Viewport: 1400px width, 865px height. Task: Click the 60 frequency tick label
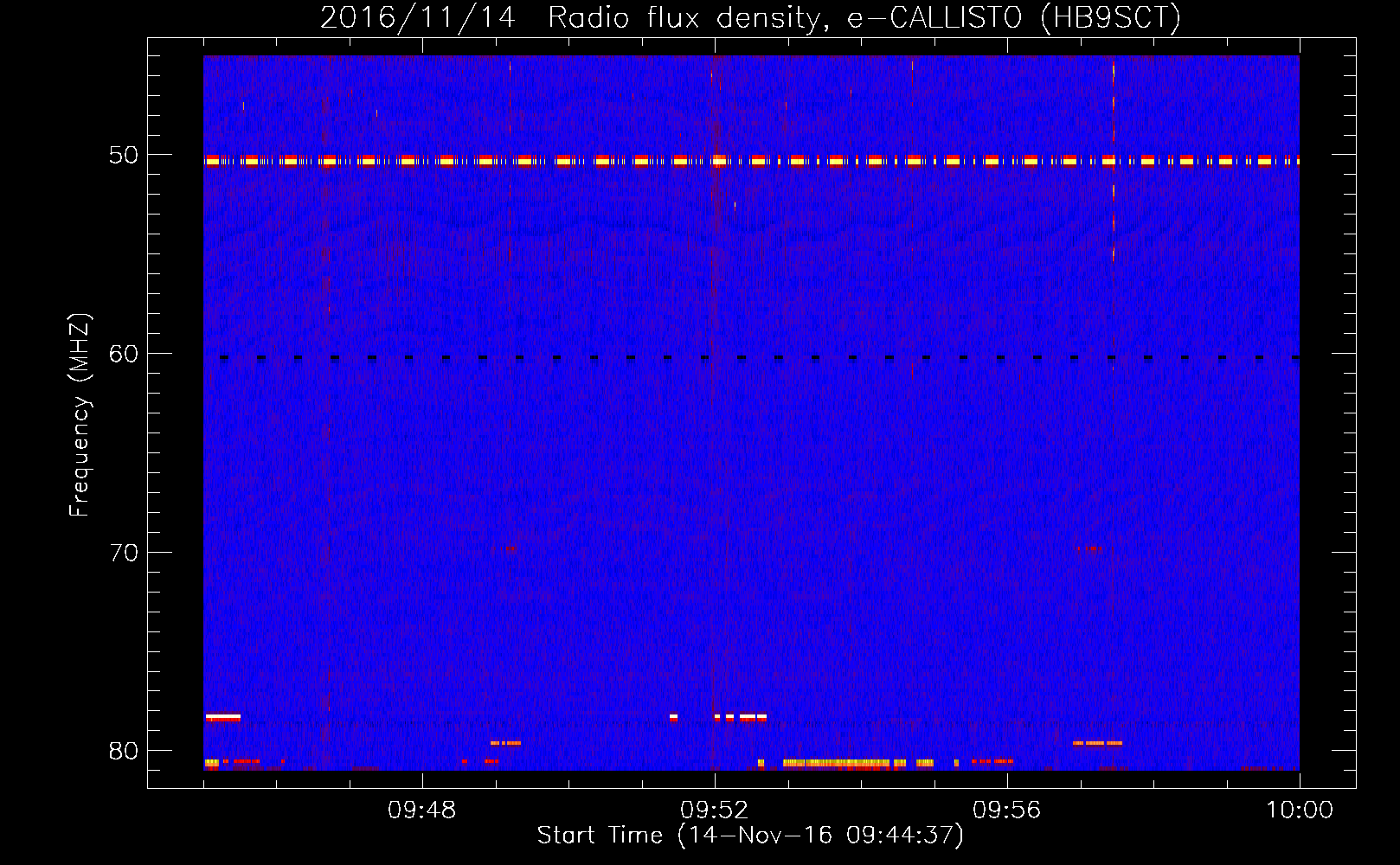point(124,354)
